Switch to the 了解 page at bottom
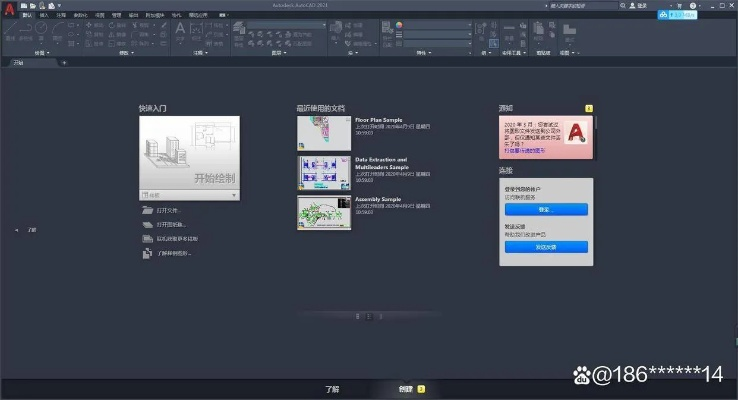Screen dimensions: 738x400 click(x=332, y=389)
